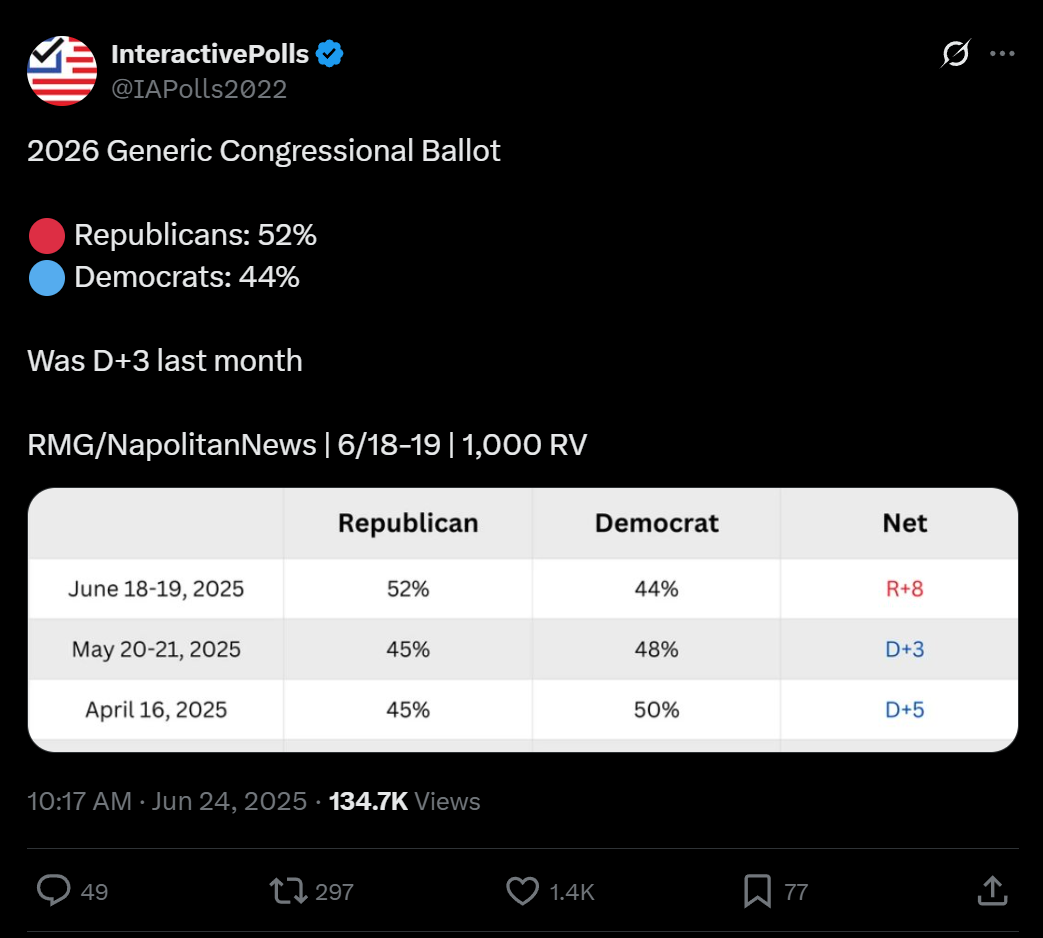
Task: View the 134.7K Views analytics
Action: tap(404, 801)
